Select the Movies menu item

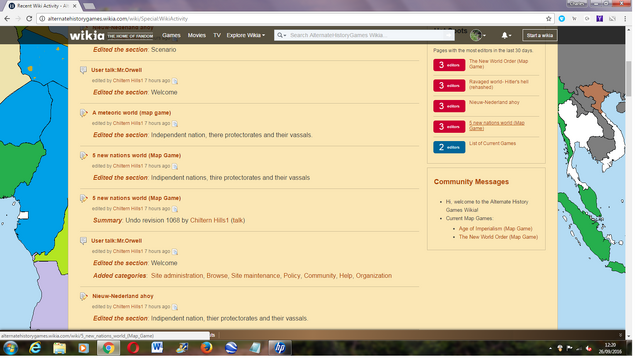pos(197,36)
